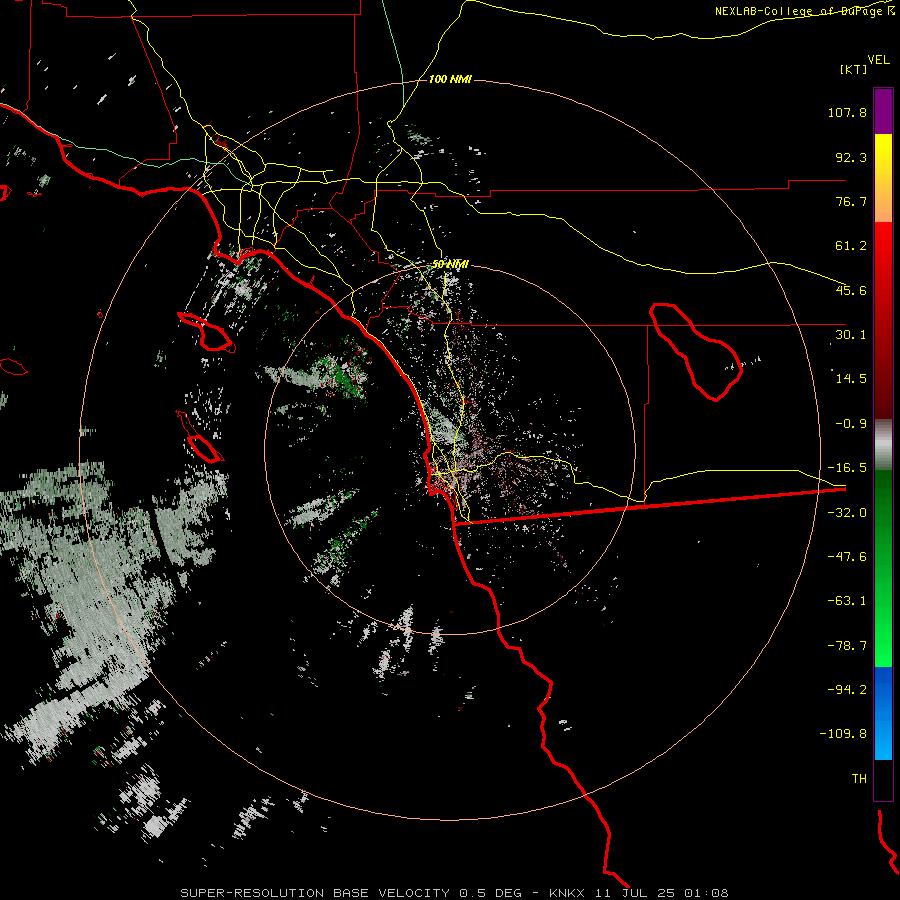Click the -94.2 velocity scale value
The height and width of the screenshot is (900, 900).
click(847, 689)
